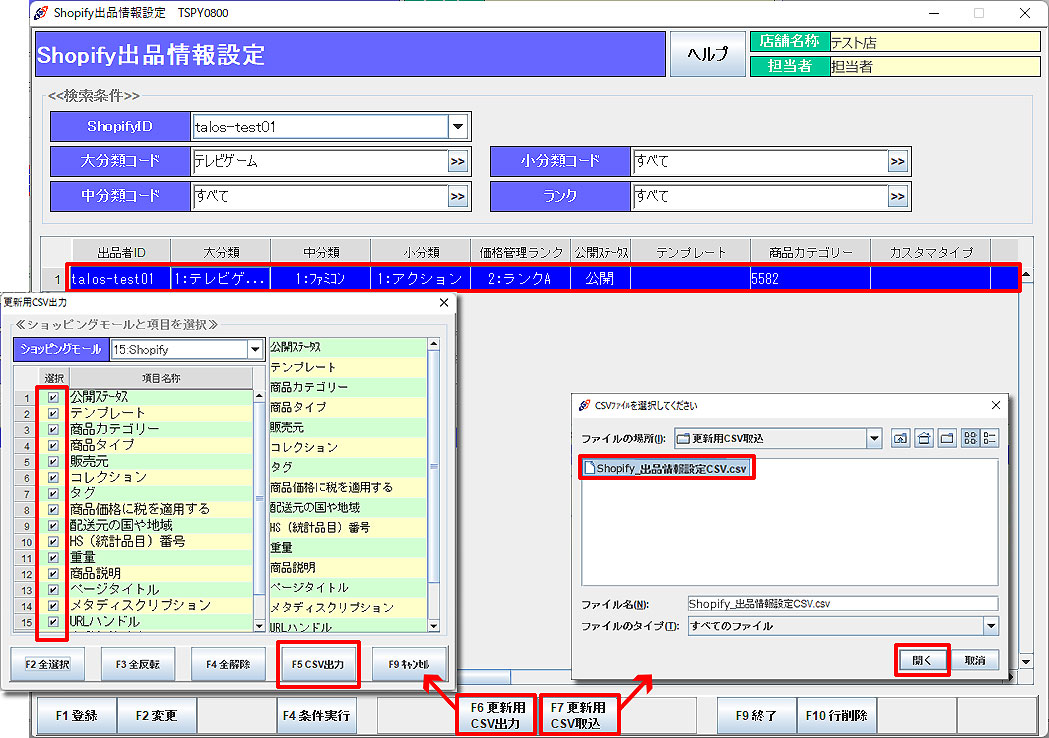Click the 価格管理ランク column header

click(520, 252)
